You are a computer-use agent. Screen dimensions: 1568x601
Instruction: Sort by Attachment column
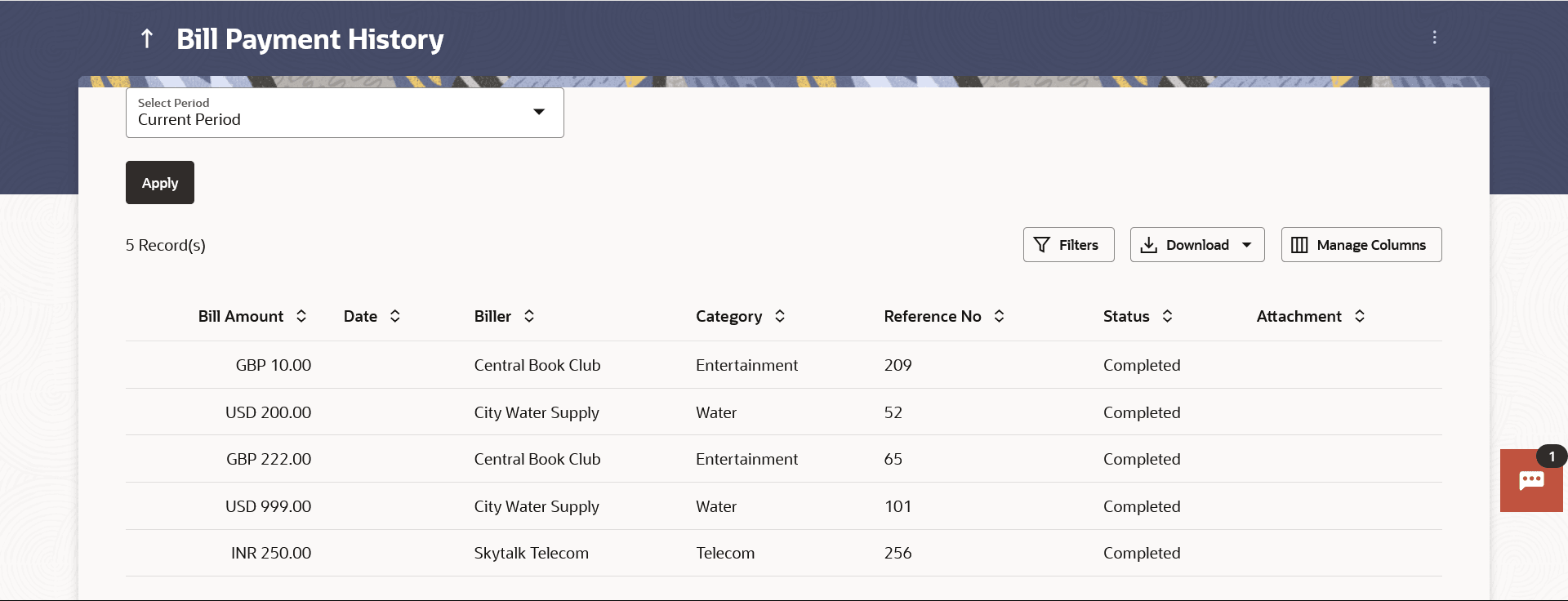[x=1360, y=316]
